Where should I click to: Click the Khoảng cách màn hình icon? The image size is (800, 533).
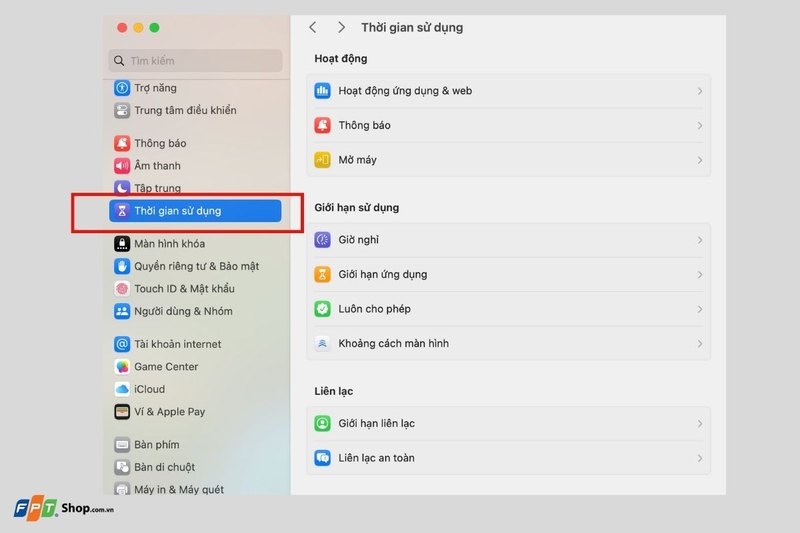point(322,344)
